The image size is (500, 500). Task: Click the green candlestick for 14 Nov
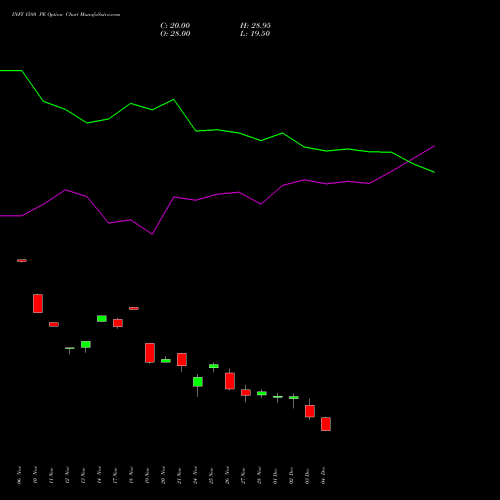click(102, 318)
